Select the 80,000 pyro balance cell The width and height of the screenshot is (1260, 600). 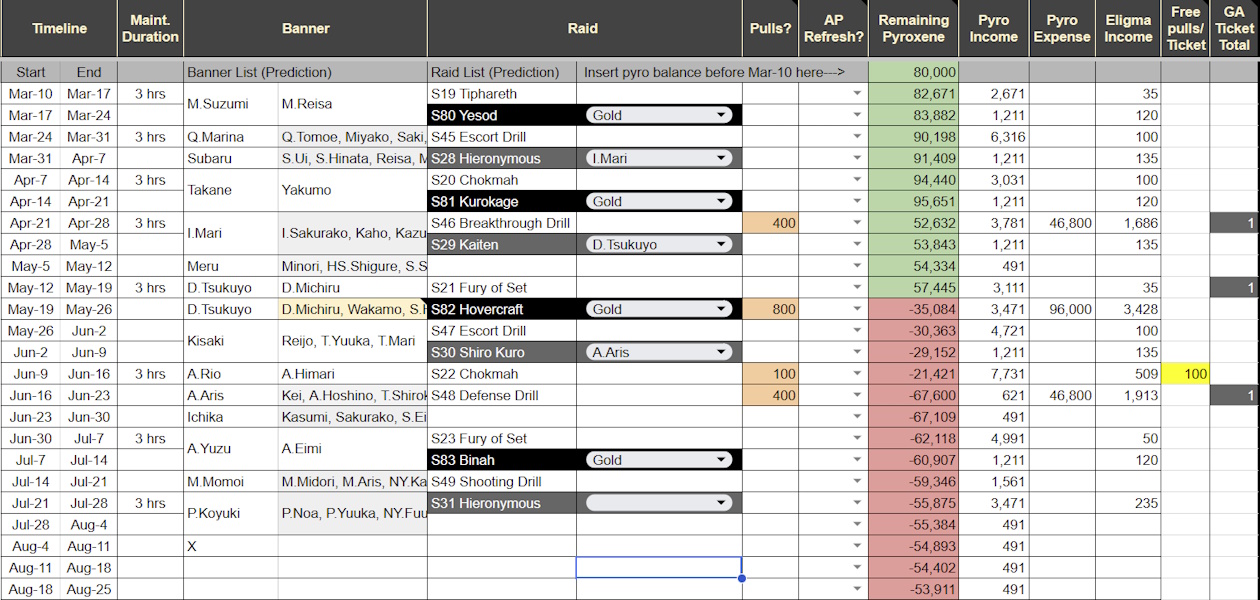point(914,72)
